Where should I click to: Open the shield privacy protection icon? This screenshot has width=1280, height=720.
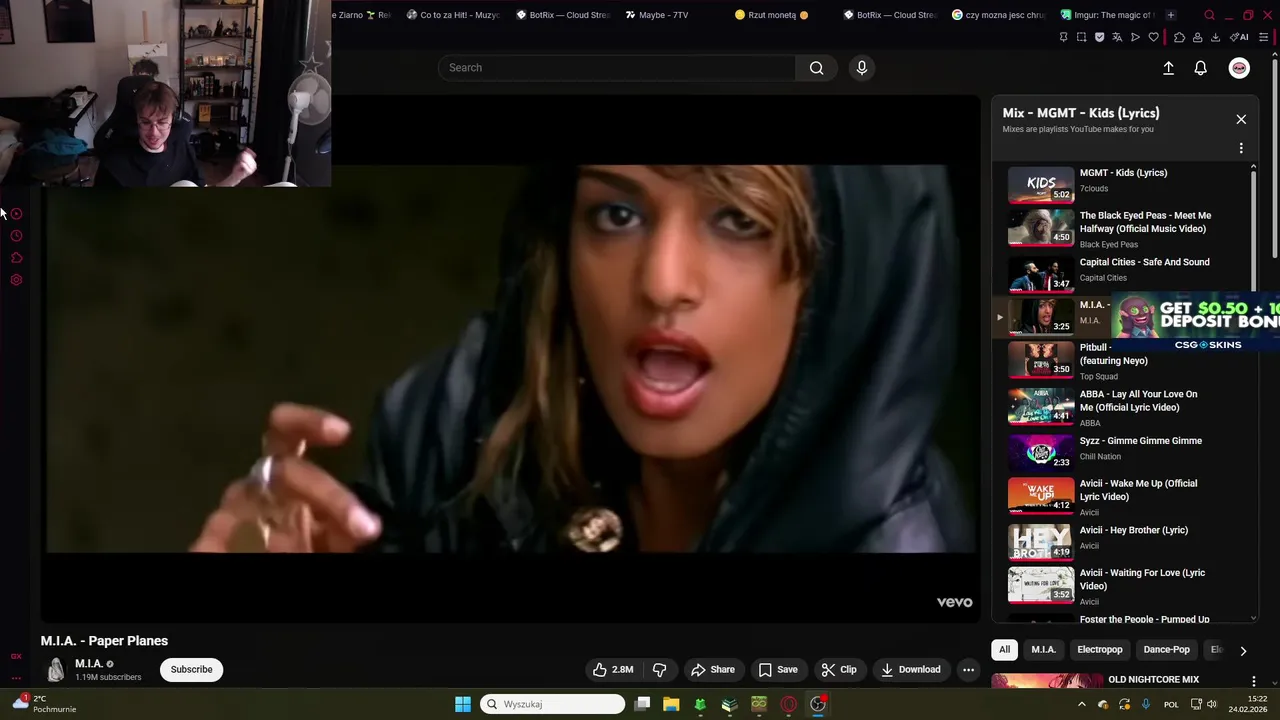pyautogui.click(x=1099, y=37)
